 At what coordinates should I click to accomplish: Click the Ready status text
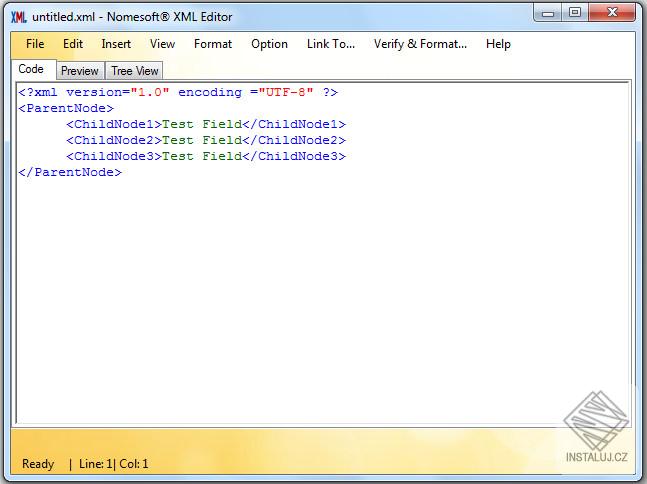(38, 464)
